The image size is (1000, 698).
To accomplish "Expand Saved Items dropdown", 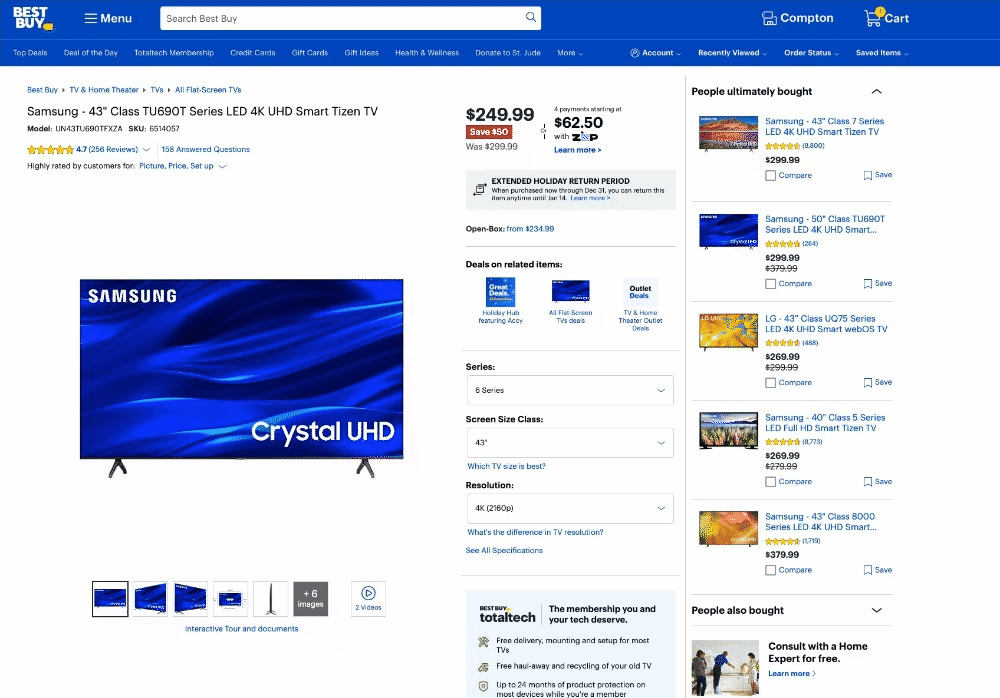I will (882, 53).
